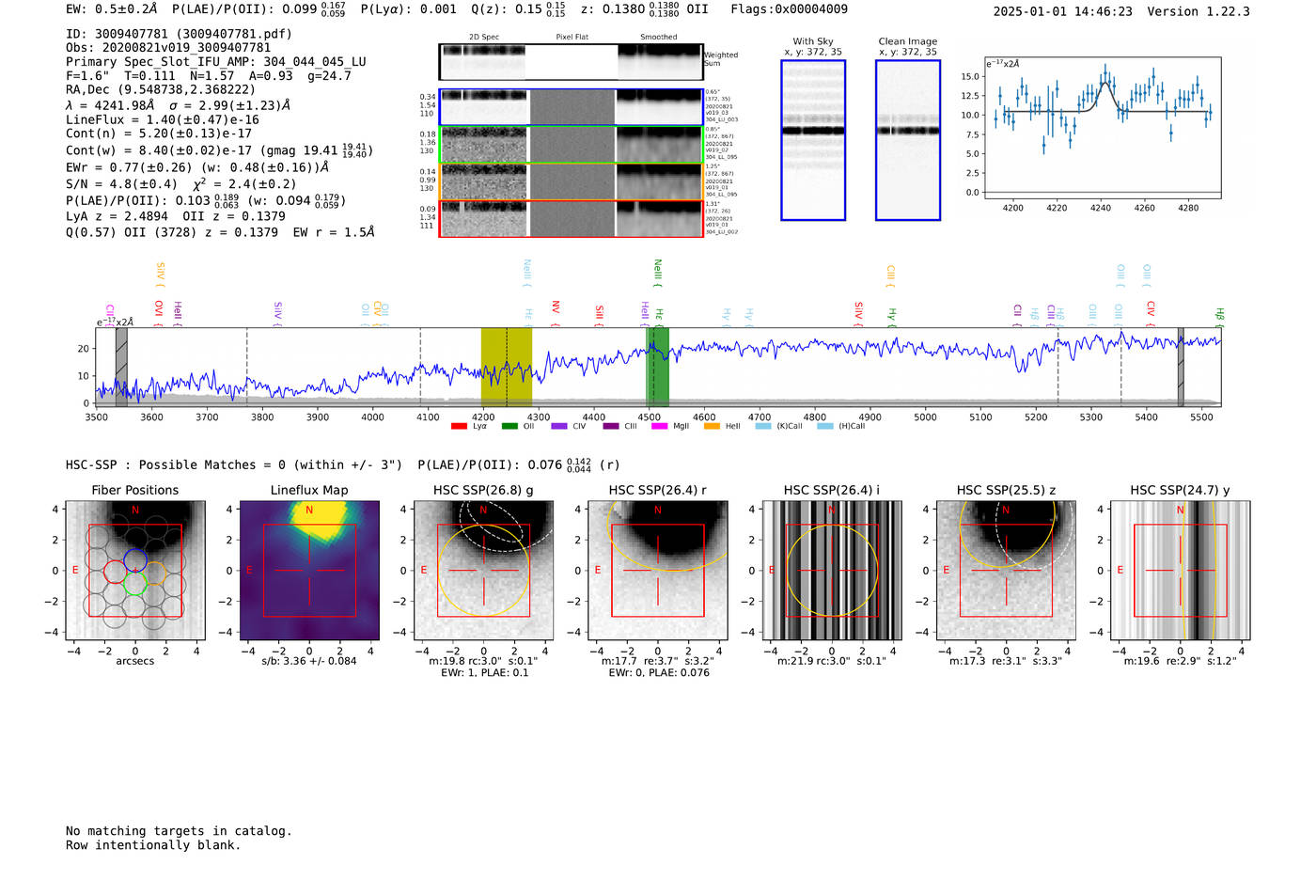Screen dimensions: 1316x896
Task: Click the magenta MgII legend swatch
Action: pyautogui.click(x=660, y=426)
